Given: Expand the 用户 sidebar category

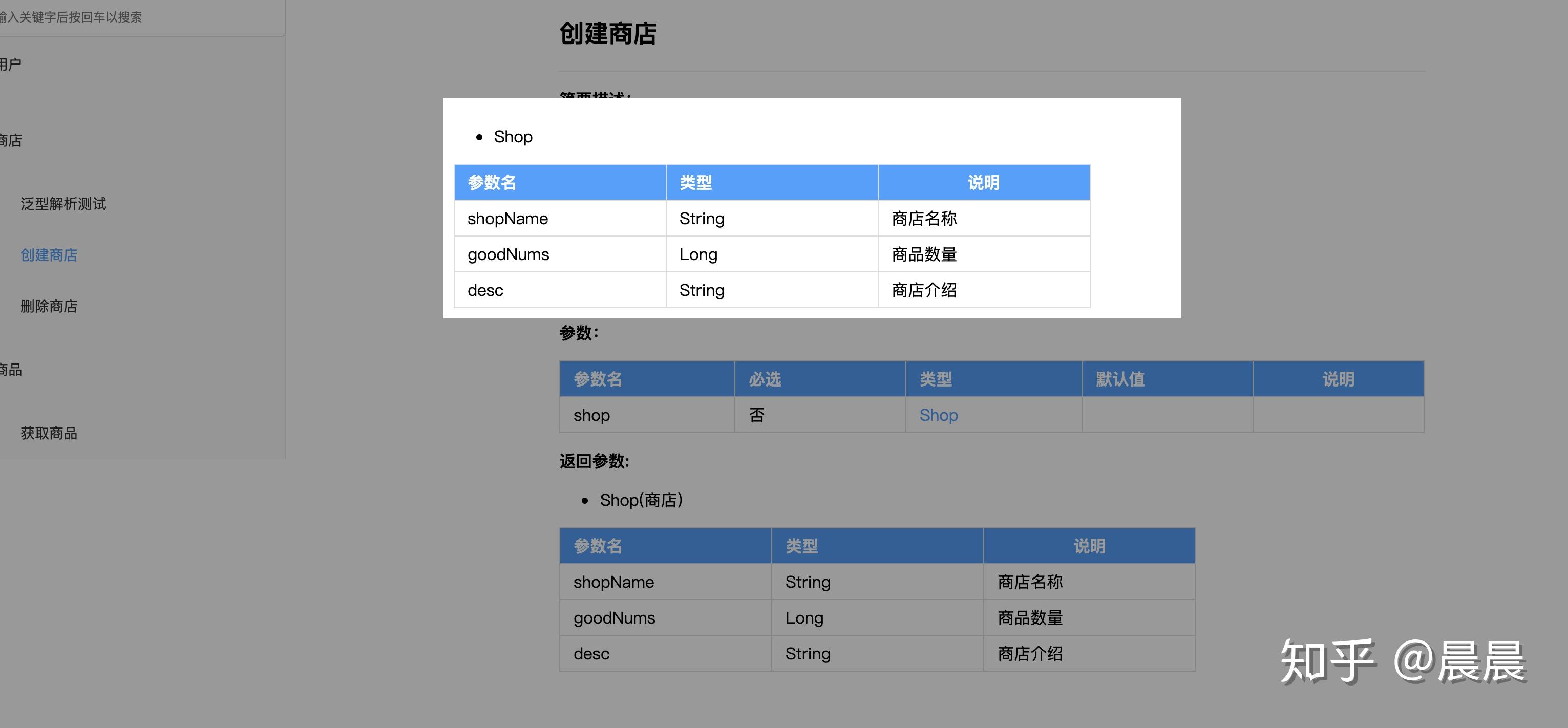Looking at the screenshot, I should (x=11, y=64).
